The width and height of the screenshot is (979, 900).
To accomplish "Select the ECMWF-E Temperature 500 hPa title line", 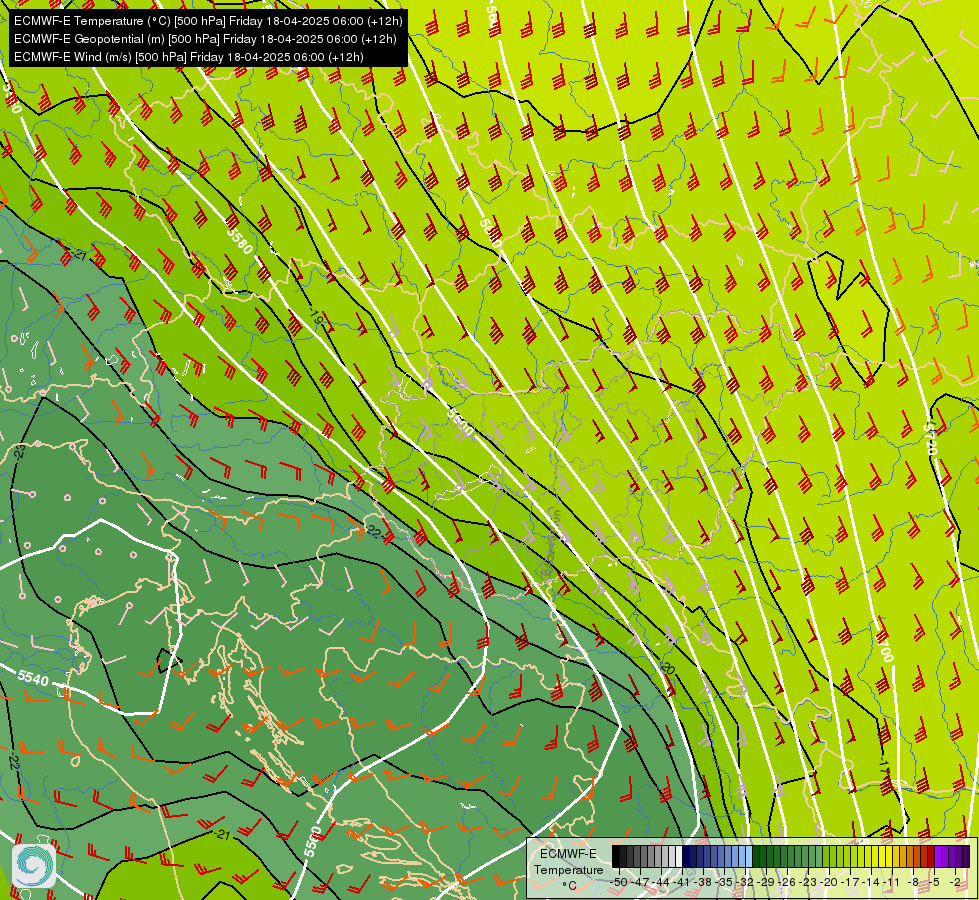I will pyautogui.click(x=208, y=21).
